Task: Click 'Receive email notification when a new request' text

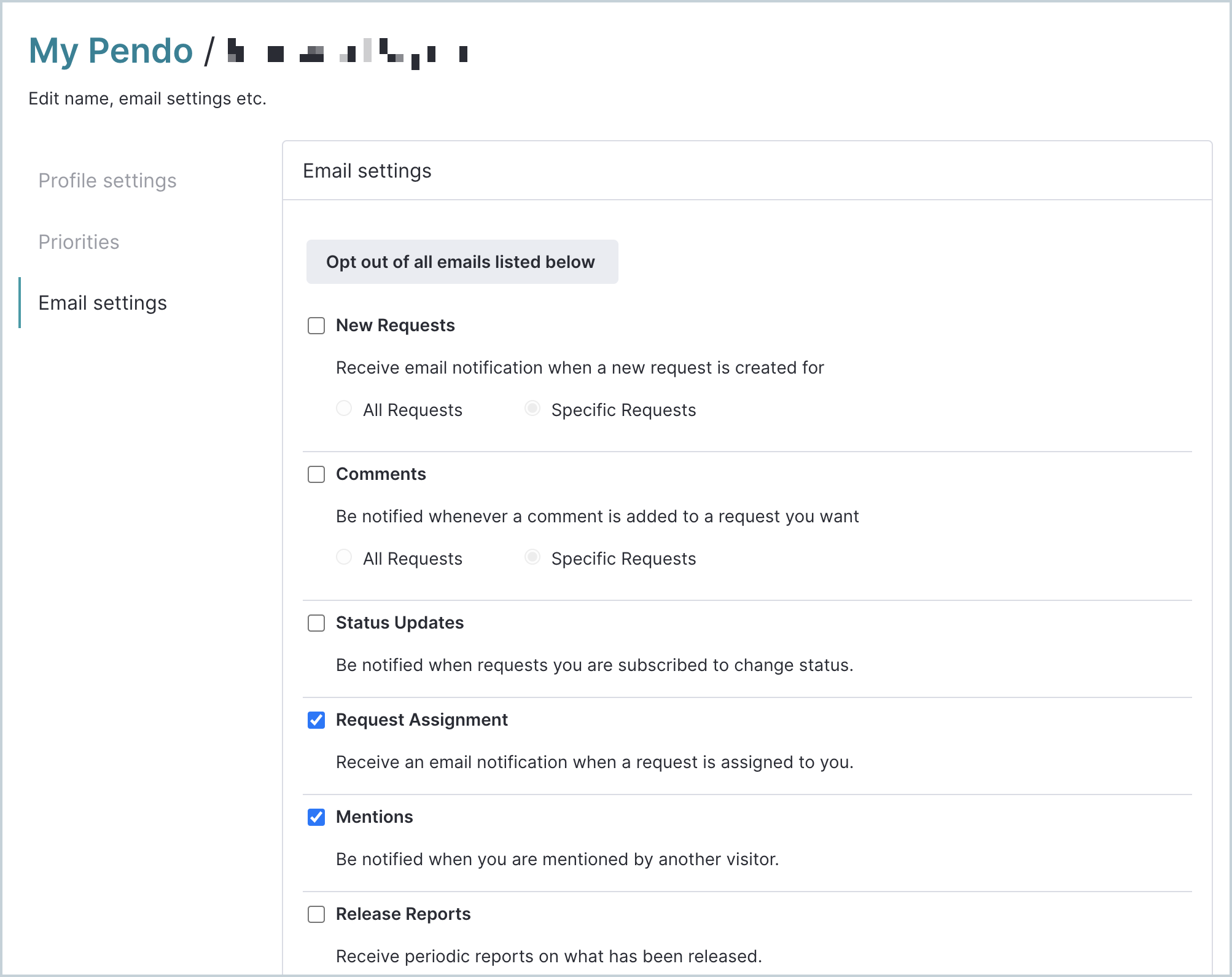Action: pos(580,367)
